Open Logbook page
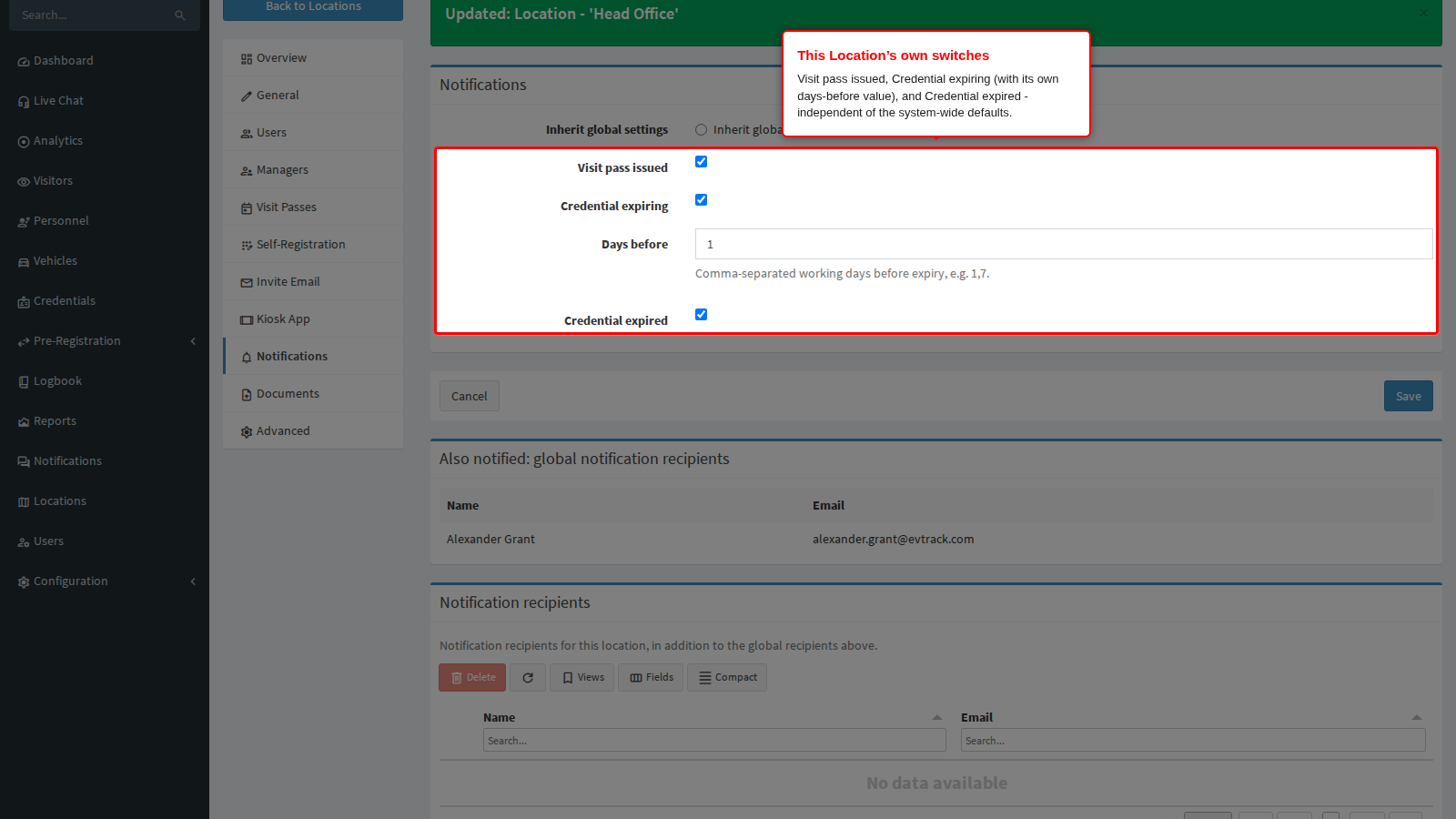Screen dimensions: 1456x819 pyautogui.click(x=50, y=381)
